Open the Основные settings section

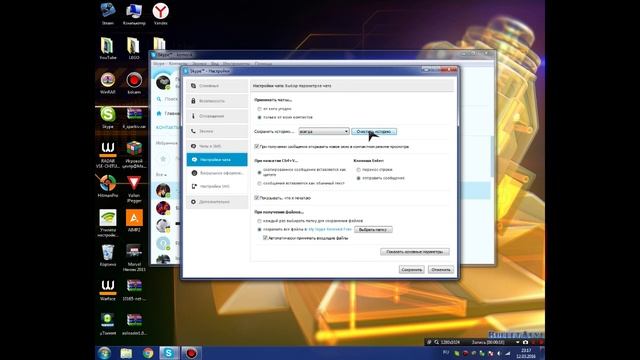click(x=217, y=86)
